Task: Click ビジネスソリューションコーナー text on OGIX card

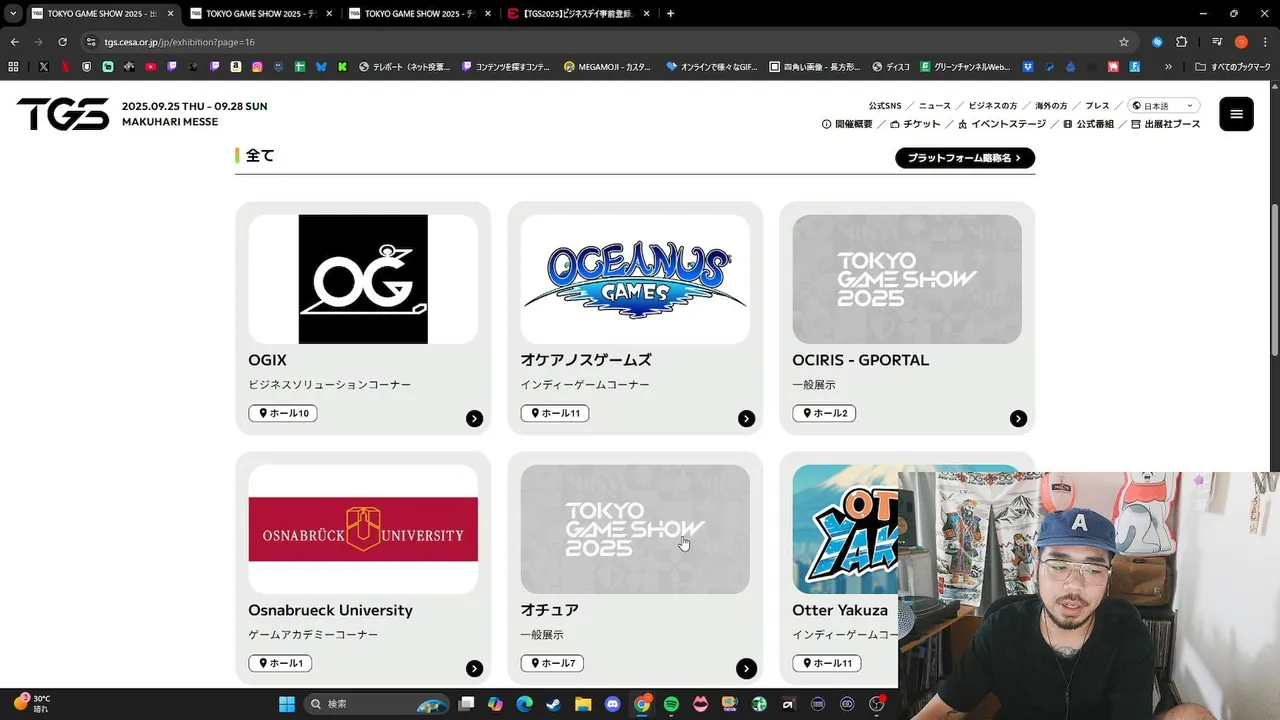Action: click(x=330, y=385)
